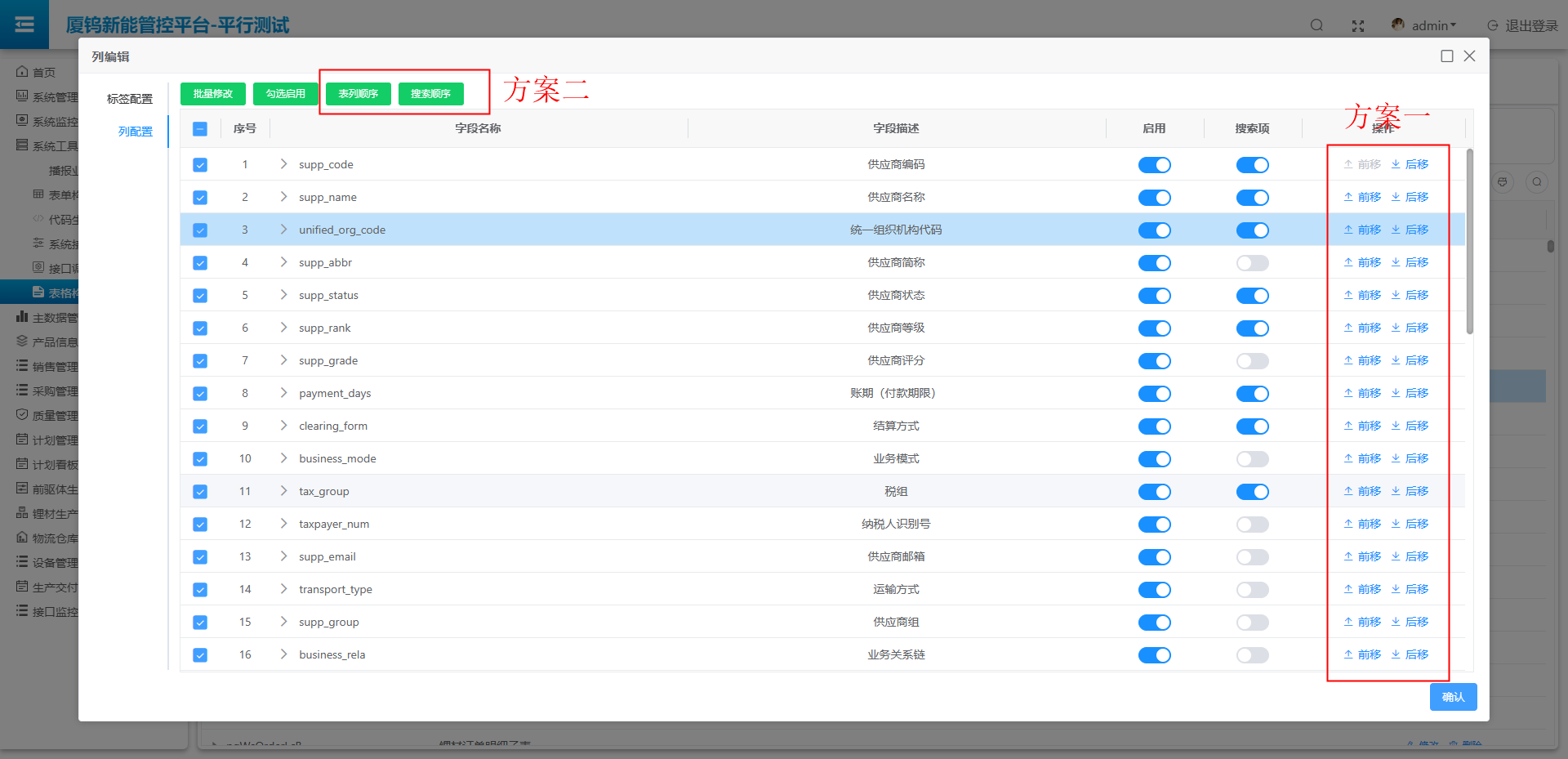The image size is (1568, 759).
Task: Move supp_abbr row down with 后移
Action: 1410,262
